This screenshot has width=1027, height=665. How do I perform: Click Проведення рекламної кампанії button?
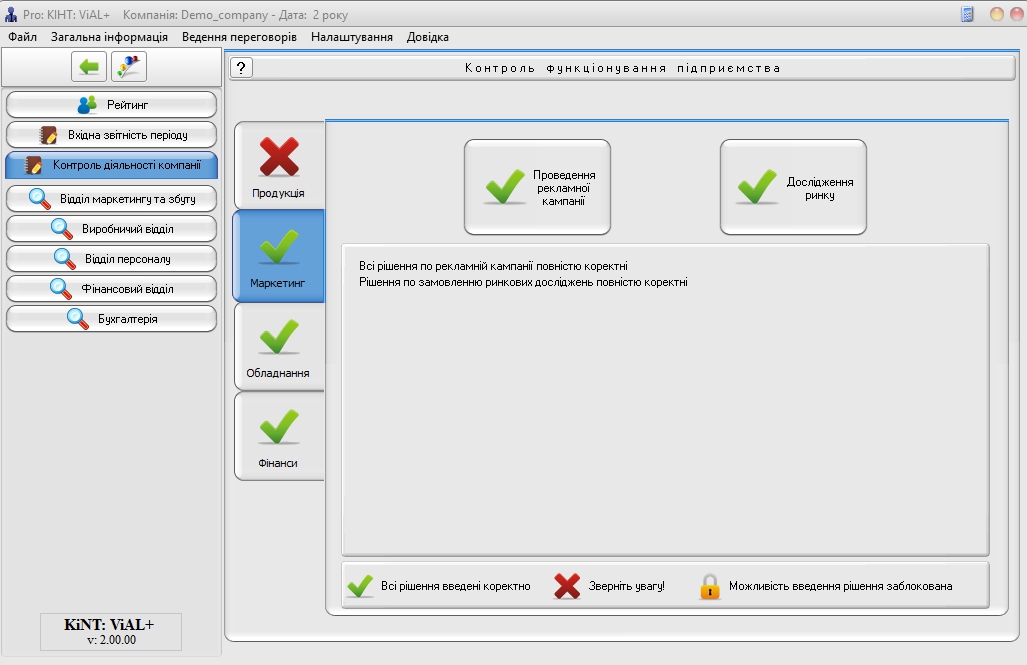(x=537, y=187)
